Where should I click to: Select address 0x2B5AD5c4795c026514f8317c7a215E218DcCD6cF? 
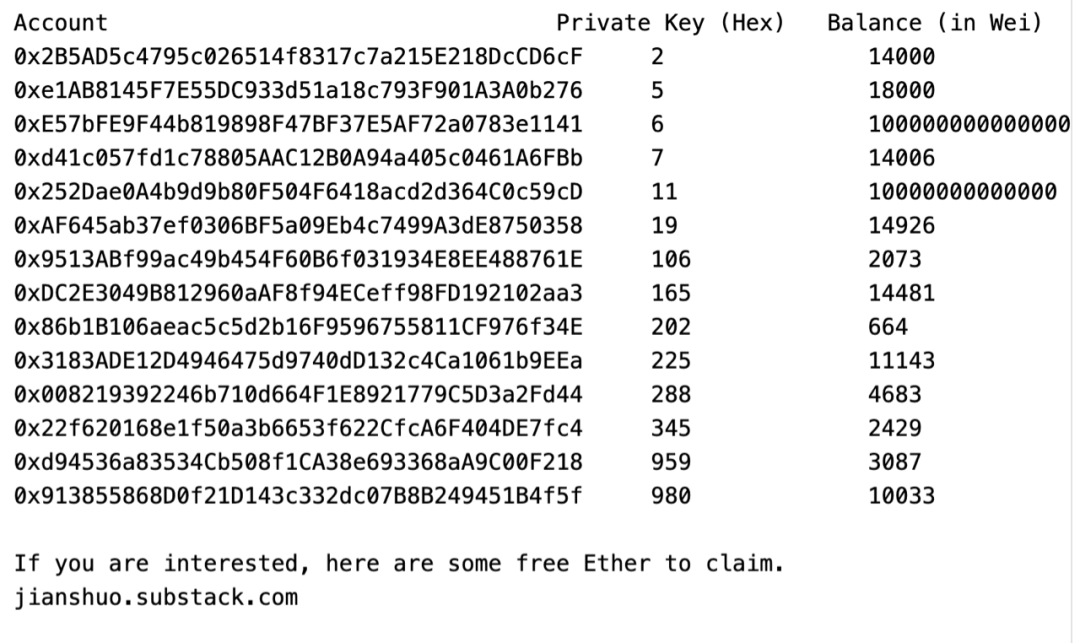(x=298, y=56)
